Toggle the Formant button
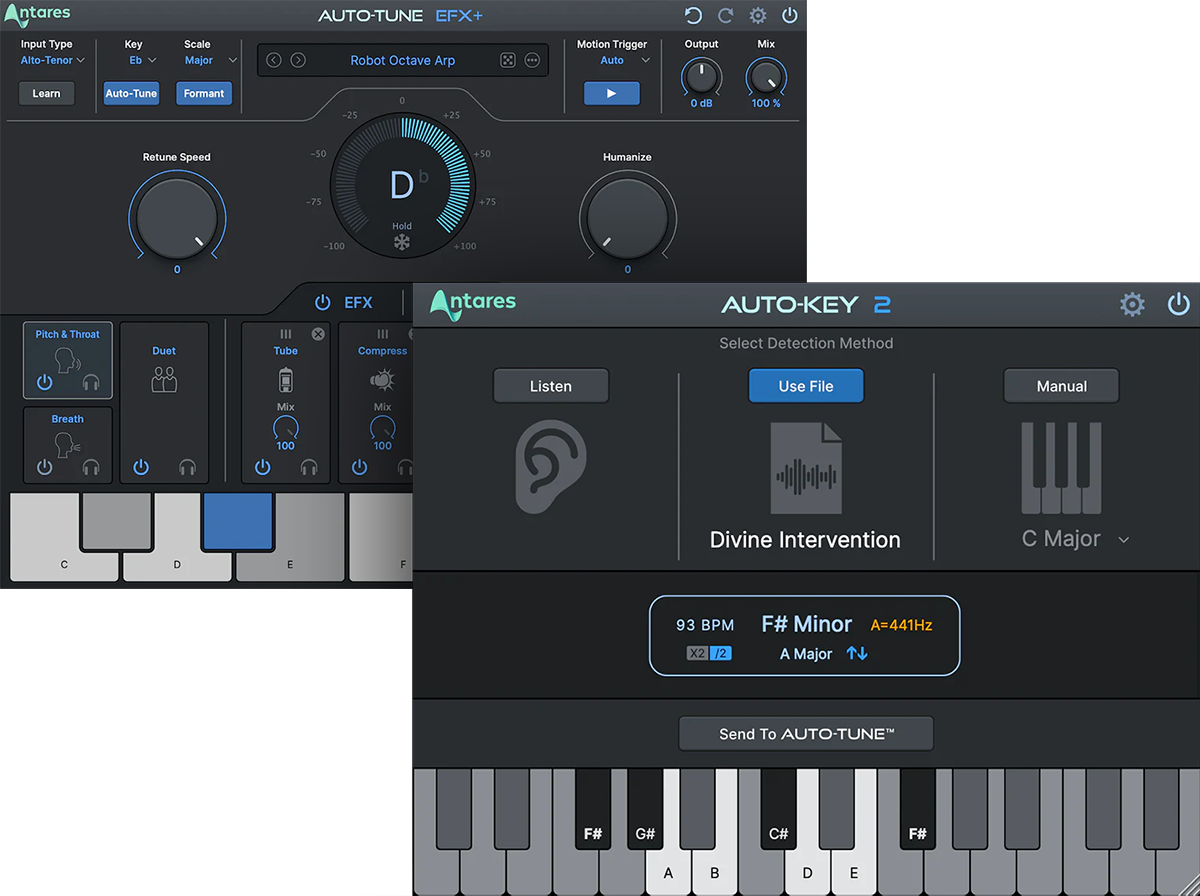Viewport: 1200px width, 896px height. (204, 94)
